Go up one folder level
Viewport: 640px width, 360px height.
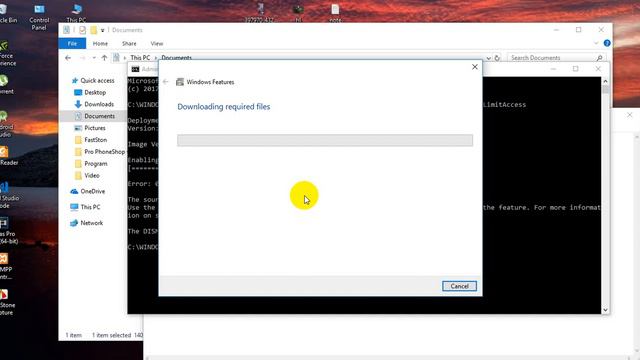pos(104,58)
